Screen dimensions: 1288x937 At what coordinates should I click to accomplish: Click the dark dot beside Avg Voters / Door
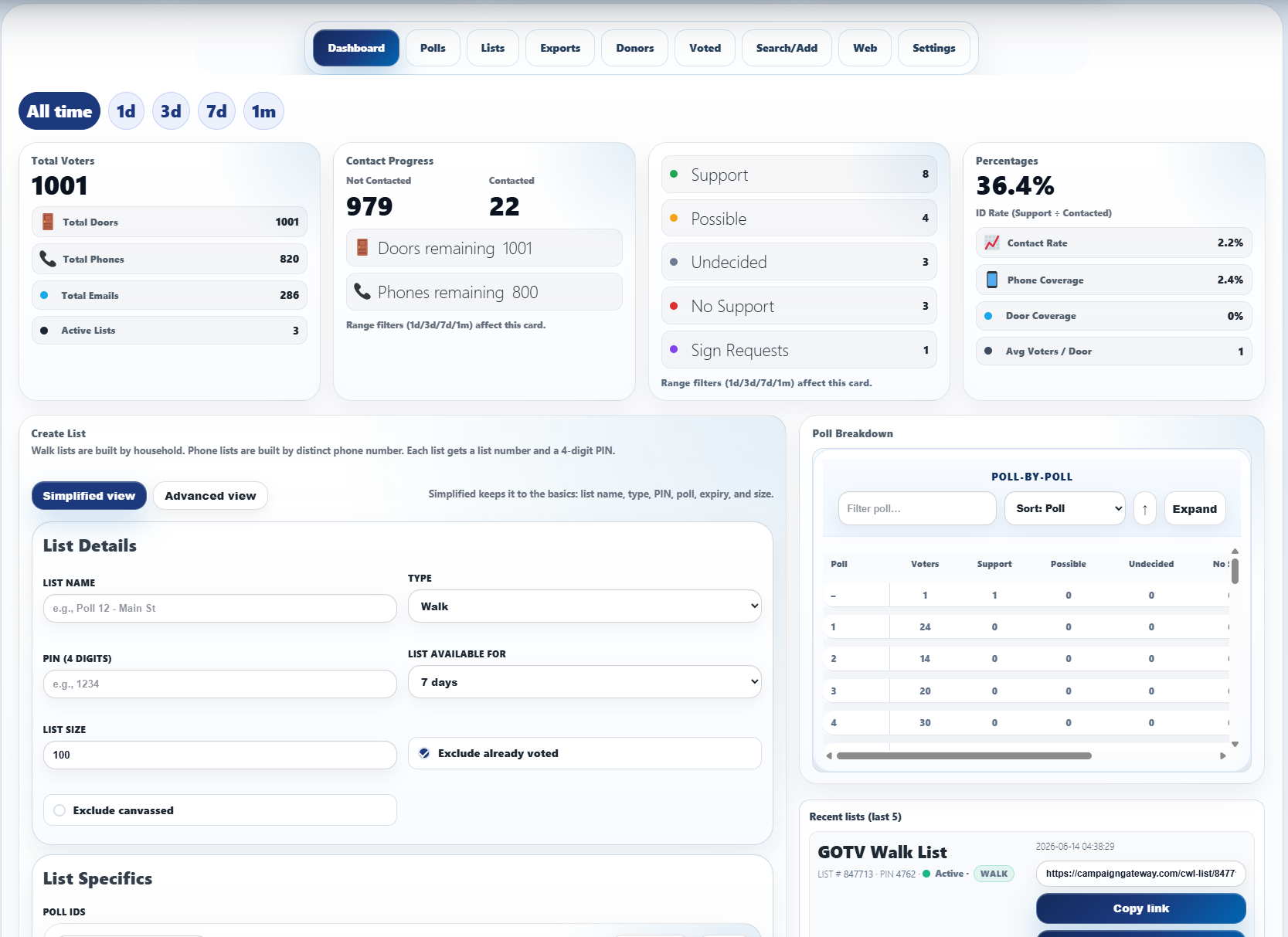[x=988, y=351]
